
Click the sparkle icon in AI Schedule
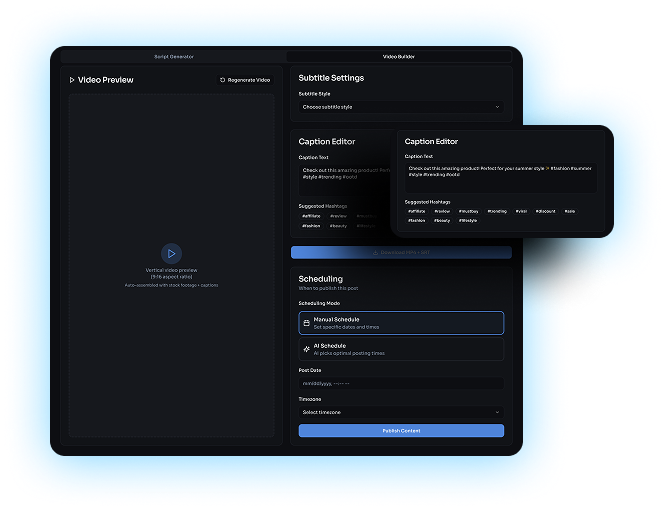coord(306,349)
